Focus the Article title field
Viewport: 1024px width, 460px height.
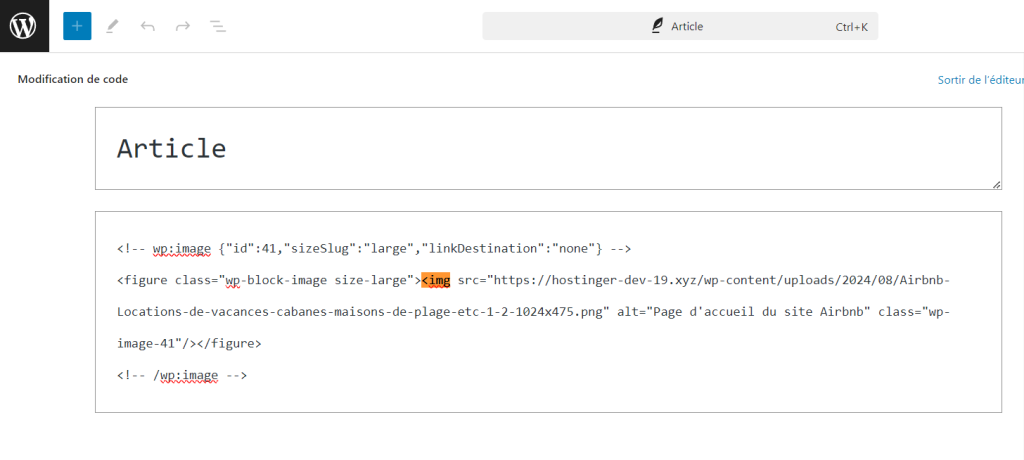548,148
